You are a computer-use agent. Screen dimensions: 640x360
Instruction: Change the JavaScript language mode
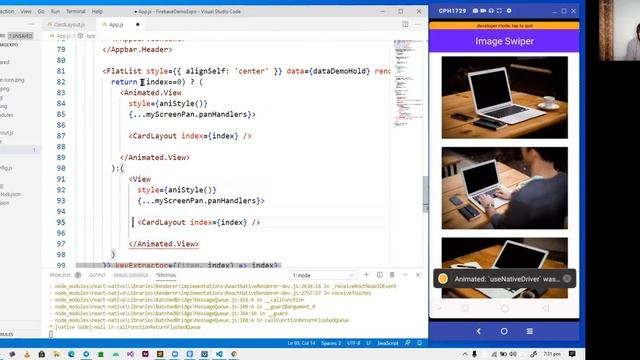click(x=388, y=343)
